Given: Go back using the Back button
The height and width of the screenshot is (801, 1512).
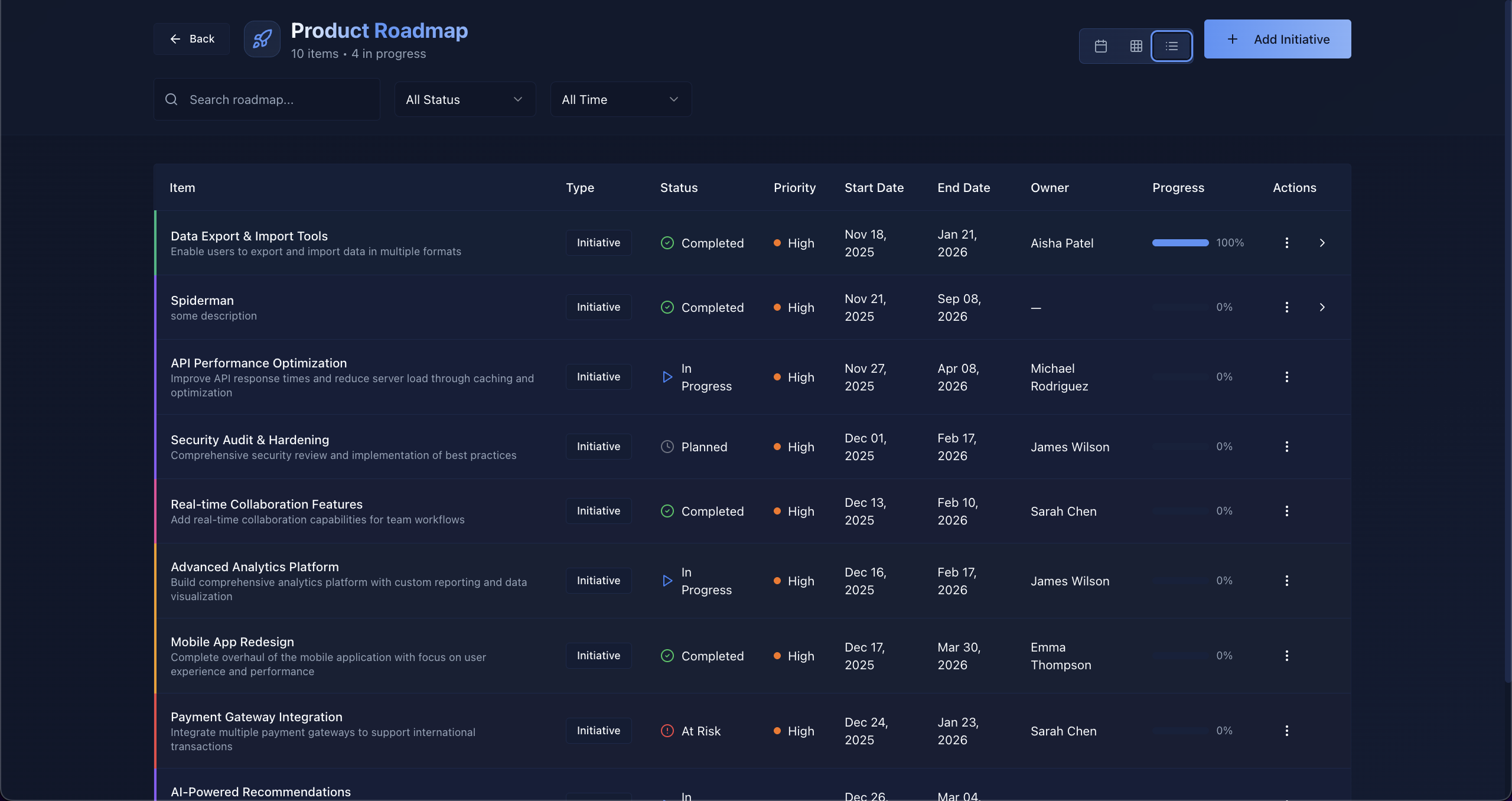Looking at the screenshot, I should (192, 39).
